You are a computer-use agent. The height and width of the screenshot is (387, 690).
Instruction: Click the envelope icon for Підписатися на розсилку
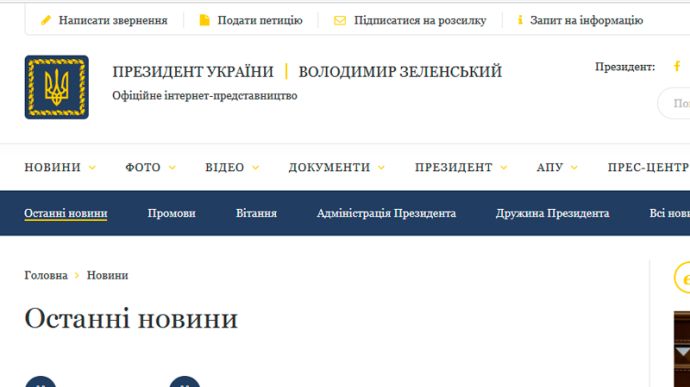(340, 20)
